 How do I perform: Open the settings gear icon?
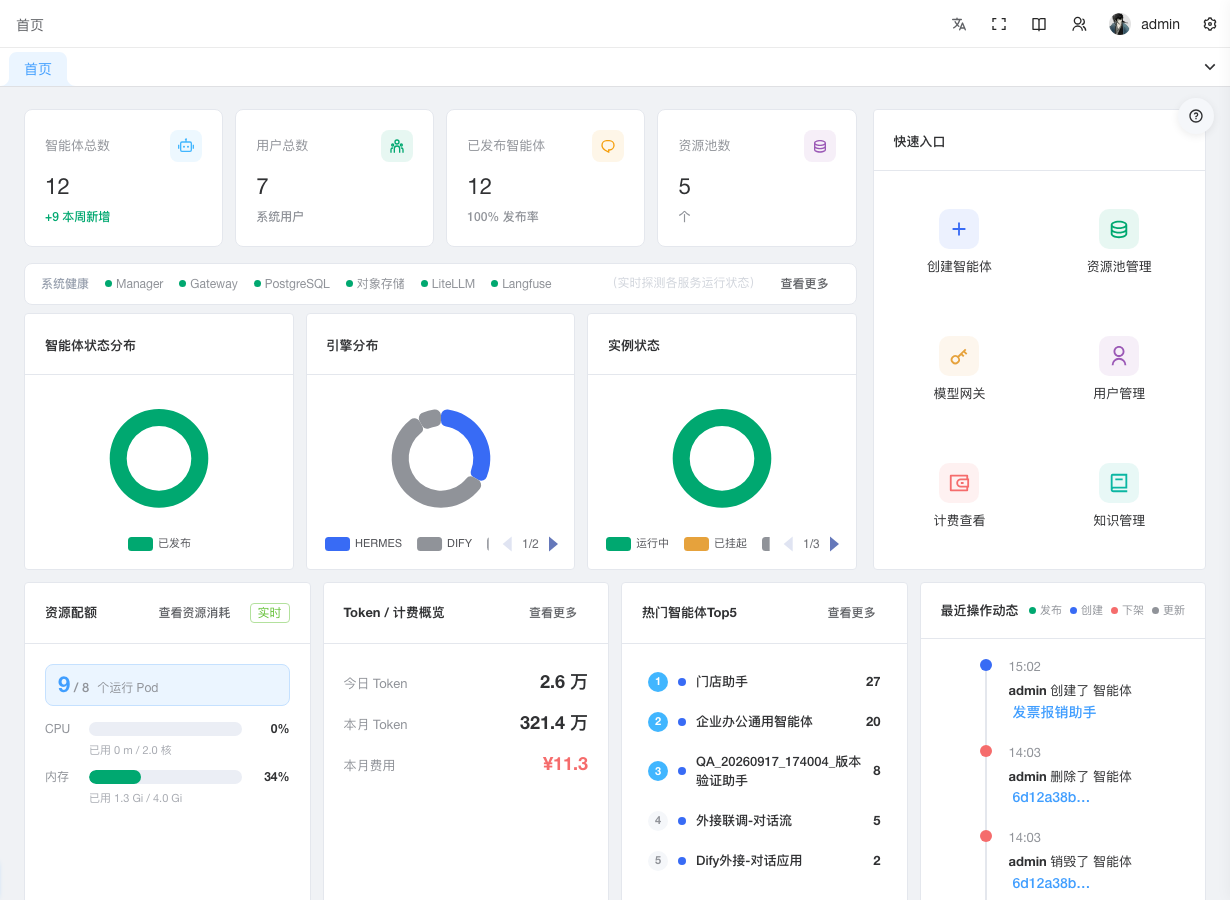click(x=1210, y=24)
